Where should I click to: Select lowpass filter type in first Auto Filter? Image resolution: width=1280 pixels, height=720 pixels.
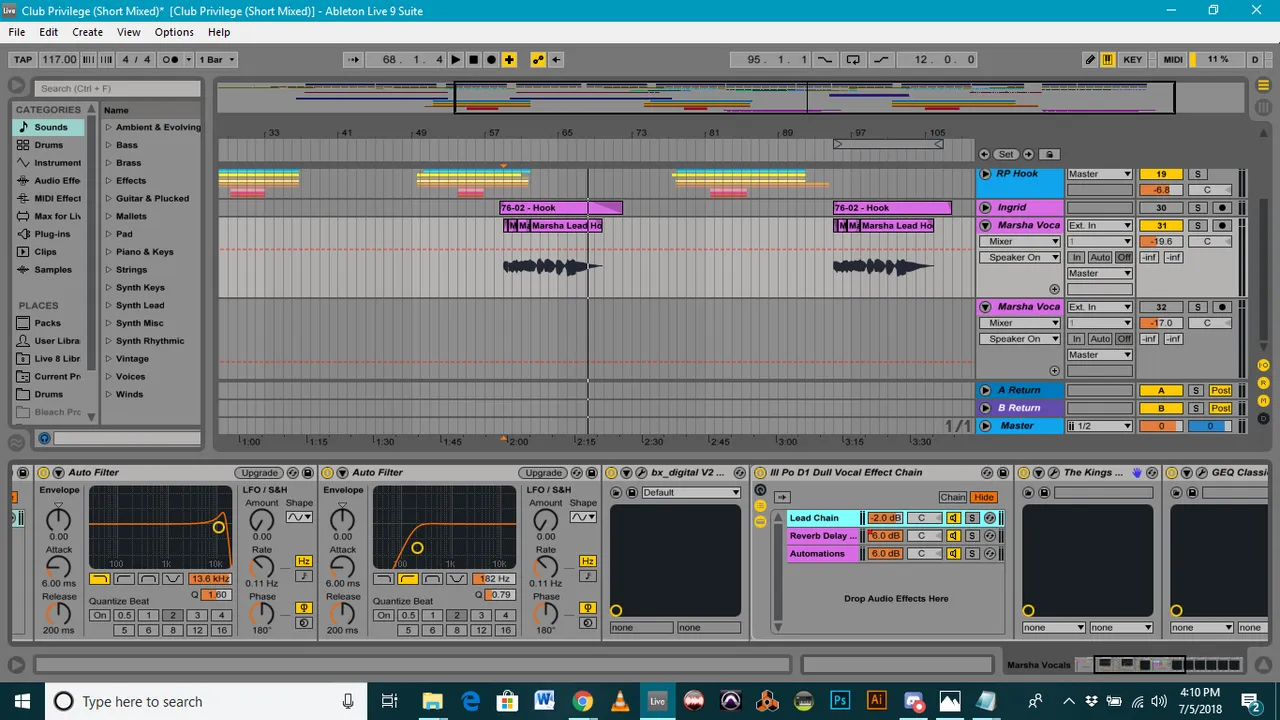coord(100,579)
